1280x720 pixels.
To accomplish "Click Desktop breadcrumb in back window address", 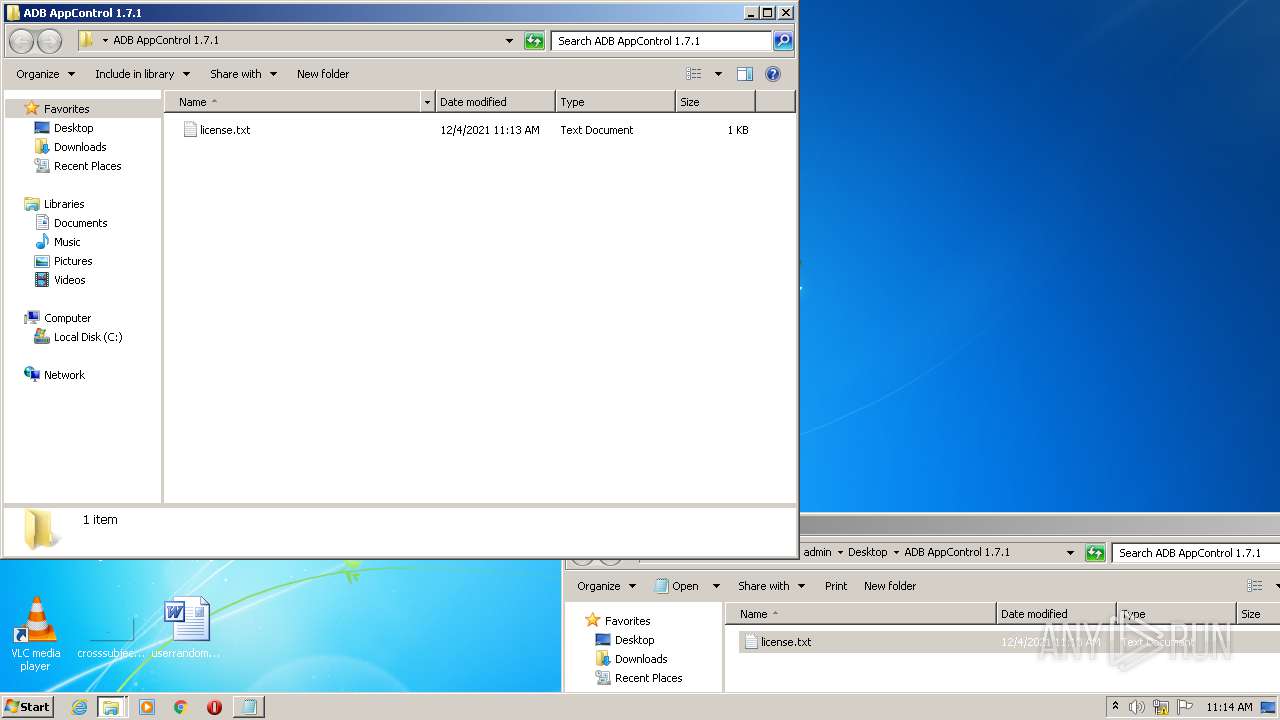I will (x=867, y=552).
